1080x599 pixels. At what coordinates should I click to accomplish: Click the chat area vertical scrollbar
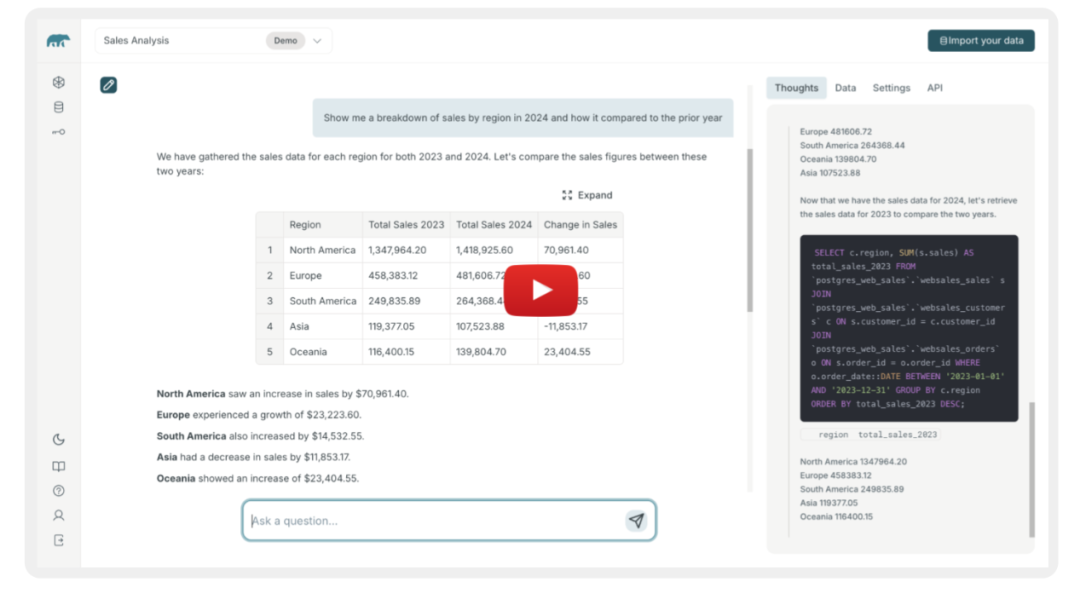pos(750,231)
